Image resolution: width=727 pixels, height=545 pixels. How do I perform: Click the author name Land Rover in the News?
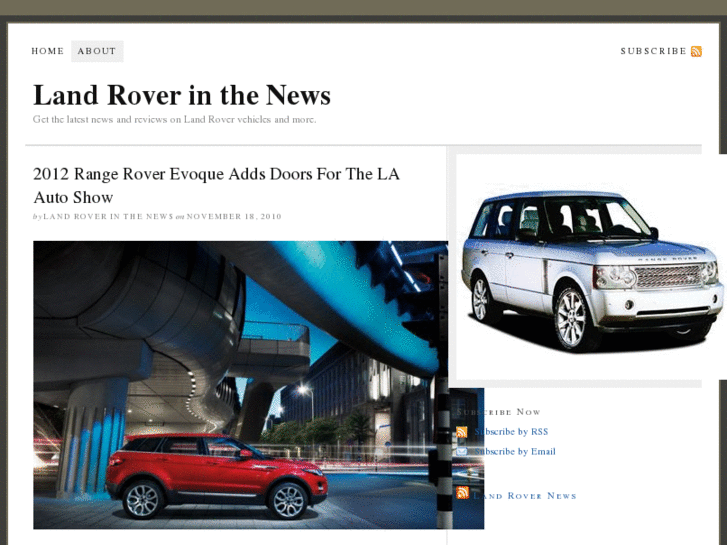[x=108, y=217]
